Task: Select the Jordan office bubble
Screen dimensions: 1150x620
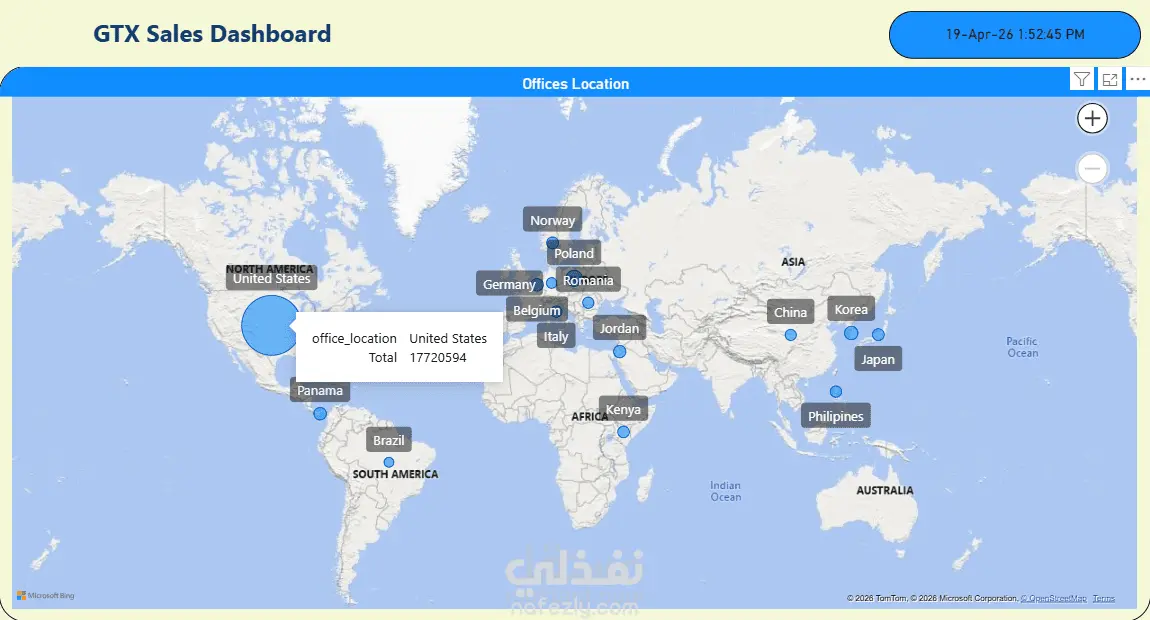Action: click(x=620, y=351)
